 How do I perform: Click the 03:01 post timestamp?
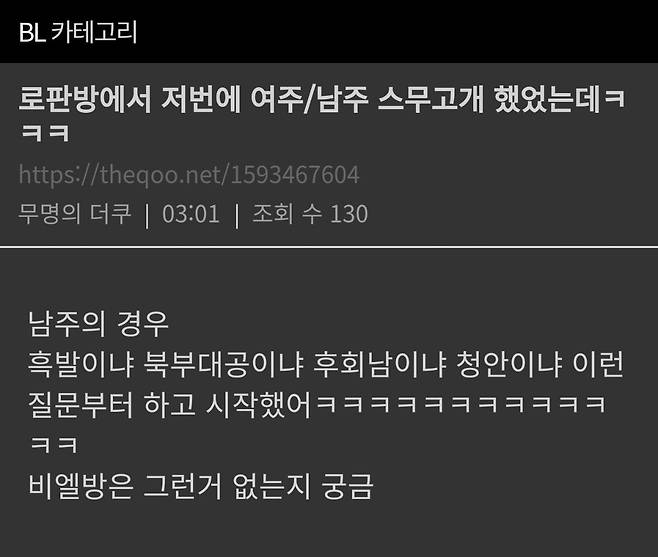(191, 214)
